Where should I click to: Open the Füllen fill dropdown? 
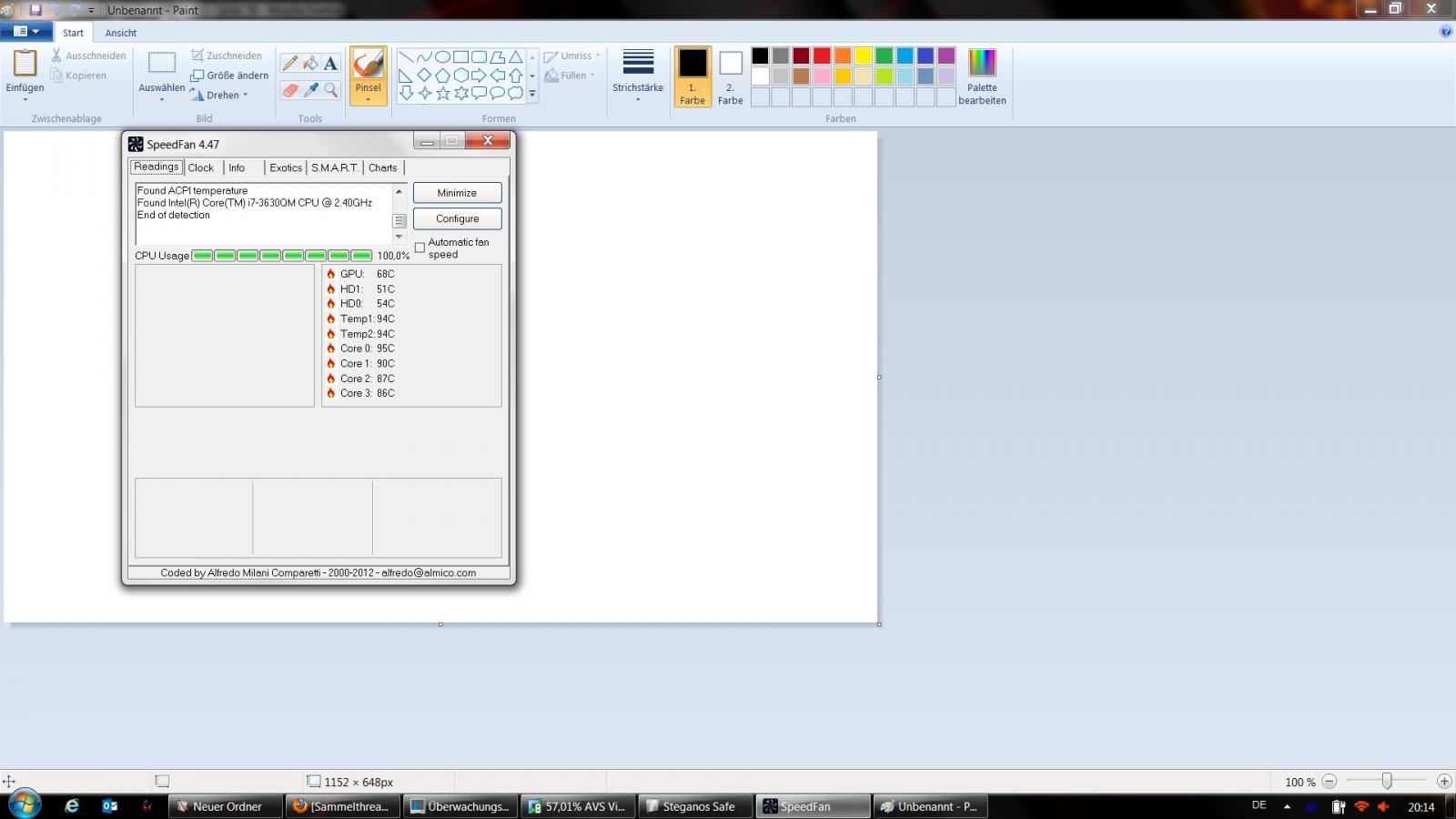(x=570, y=76)
